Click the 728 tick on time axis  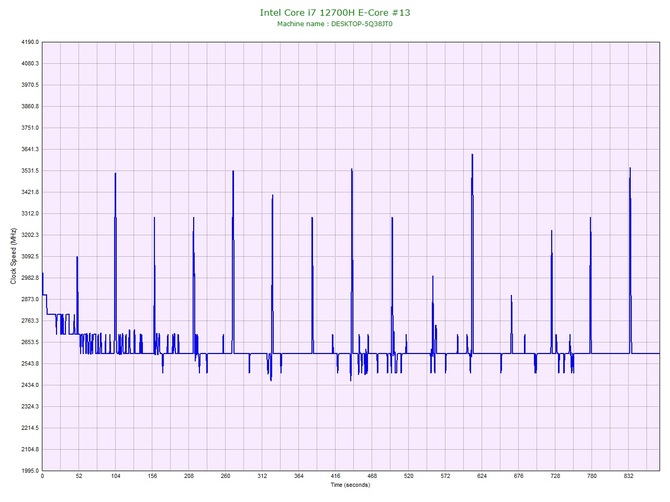[555, 476]
